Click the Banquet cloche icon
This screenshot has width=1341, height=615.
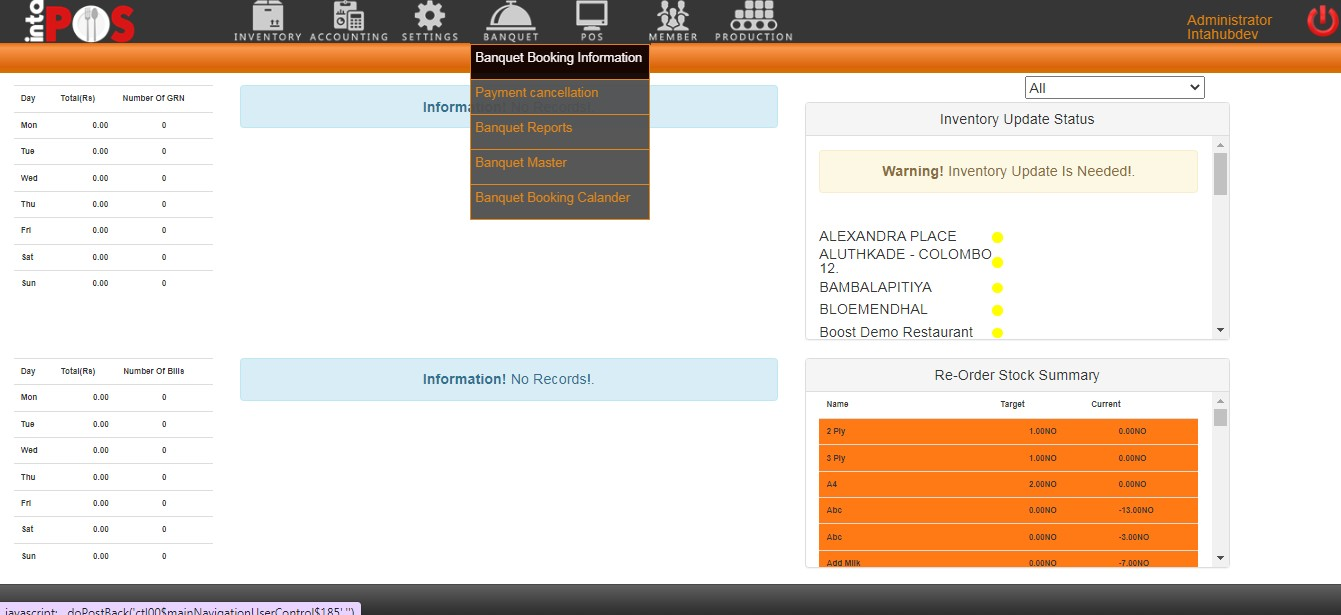pos(511,17)
